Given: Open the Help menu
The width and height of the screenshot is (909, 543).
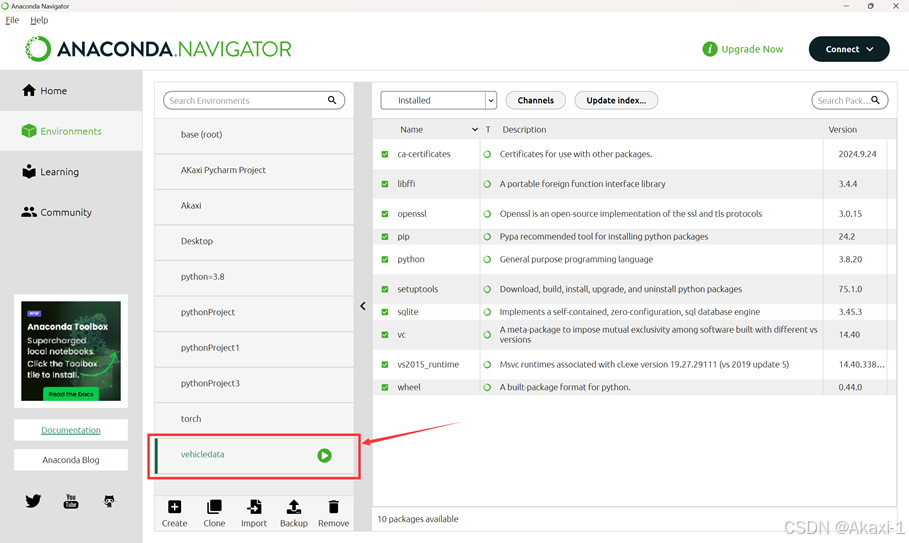Looking at the screenshot, I should pos(39,20).
